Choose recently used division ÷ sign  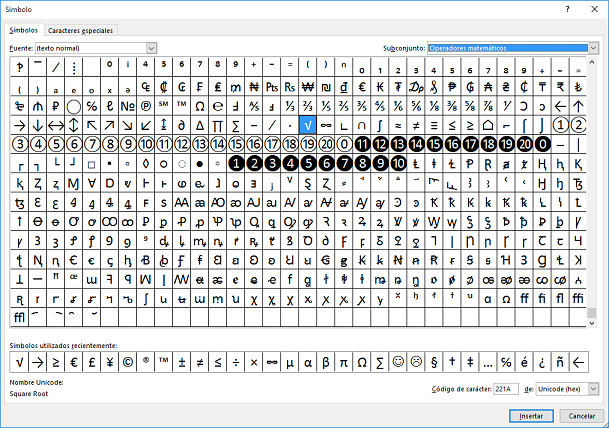[x=236, y=362]
